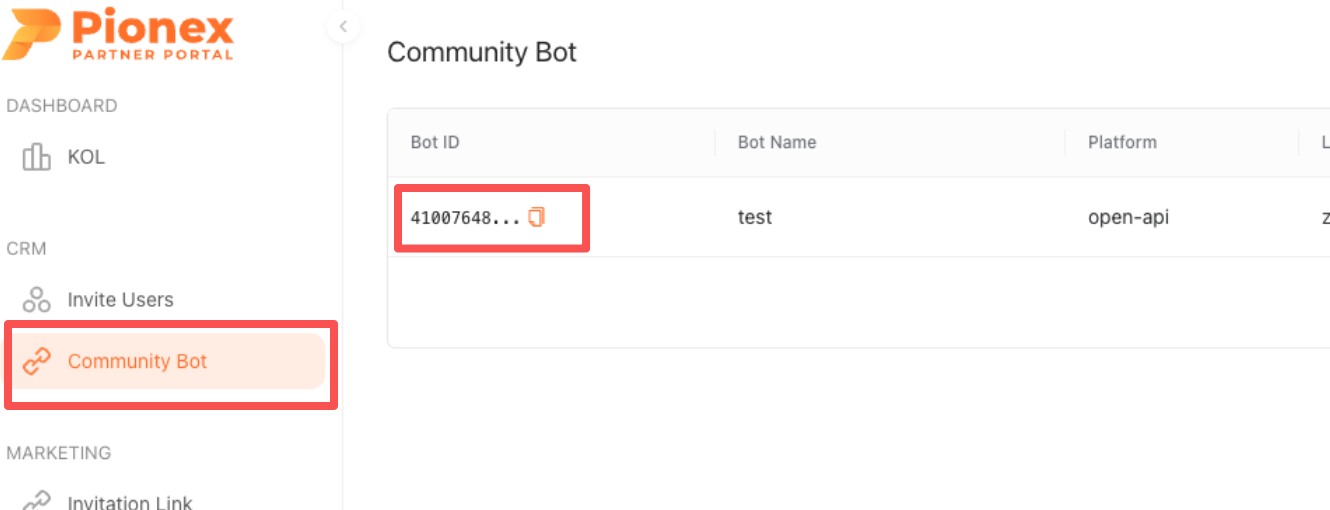The image size is (1330, 510).
Task: Click the Invitation Link trend icon
Action: [x=37, y=500]
